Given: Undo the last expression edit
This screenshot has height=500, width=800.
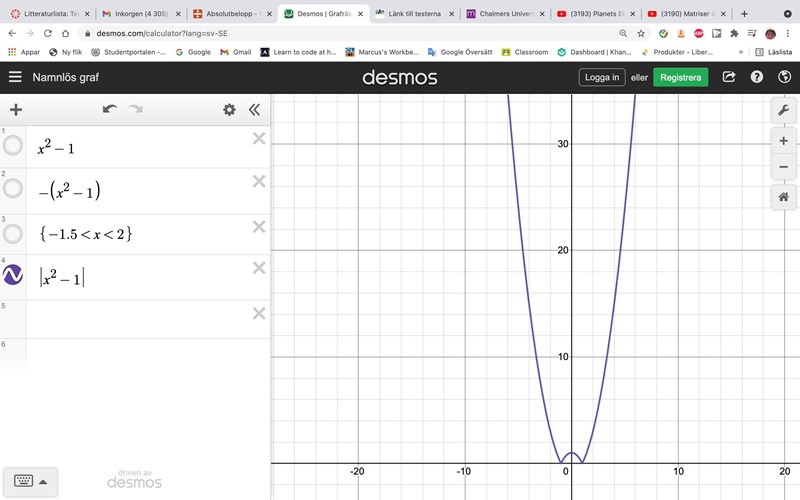Looking at the screenshot, I should [109, 110].
